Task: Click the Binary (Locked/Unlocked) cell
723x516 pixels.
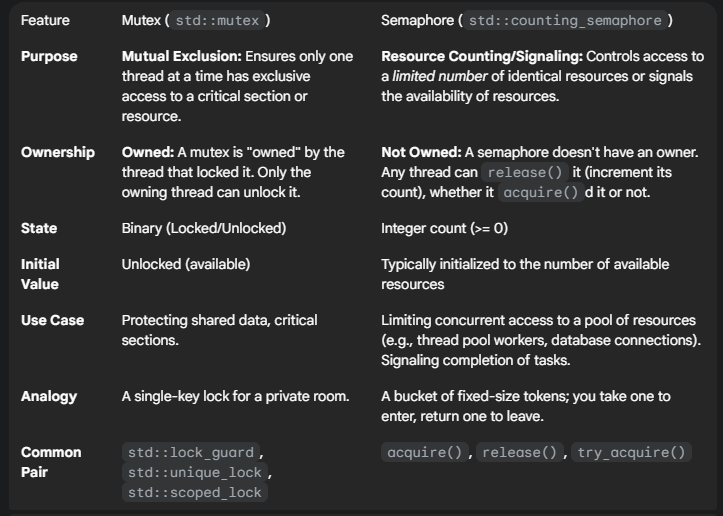Action: click(204, 228)
